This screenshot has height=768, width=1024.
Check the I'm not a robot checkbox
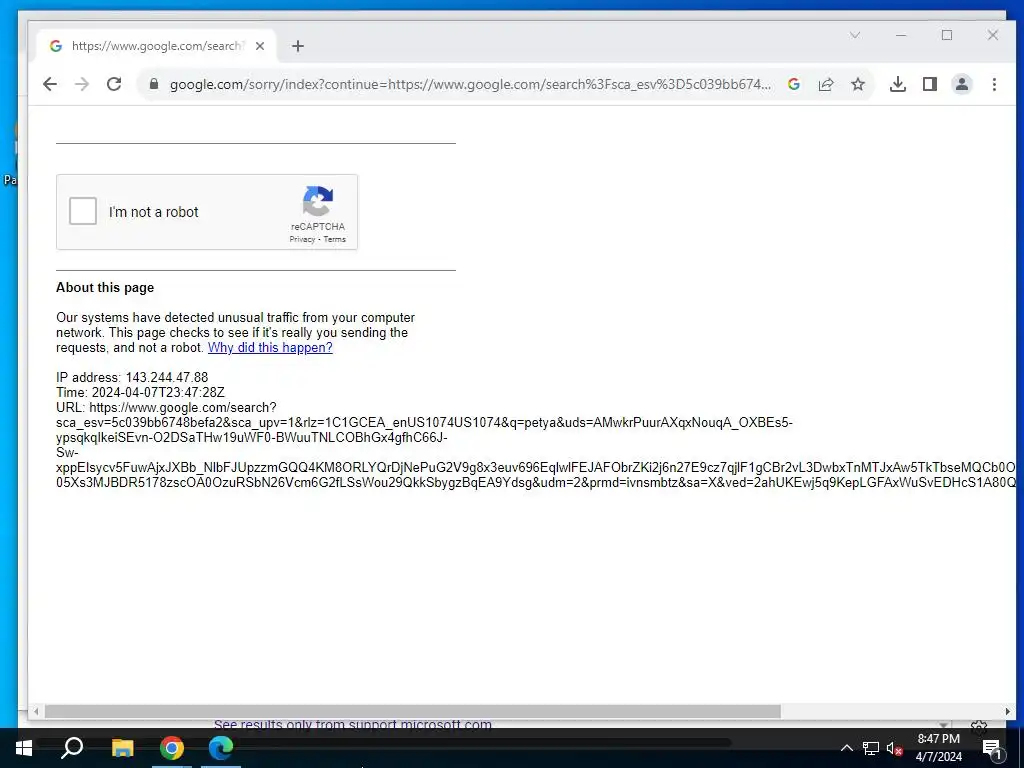click(x=83, y=211)
